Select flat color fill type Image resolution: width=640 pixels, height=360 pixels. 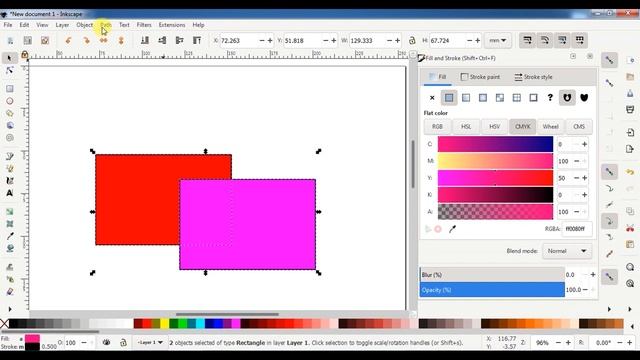pos(449,98)
